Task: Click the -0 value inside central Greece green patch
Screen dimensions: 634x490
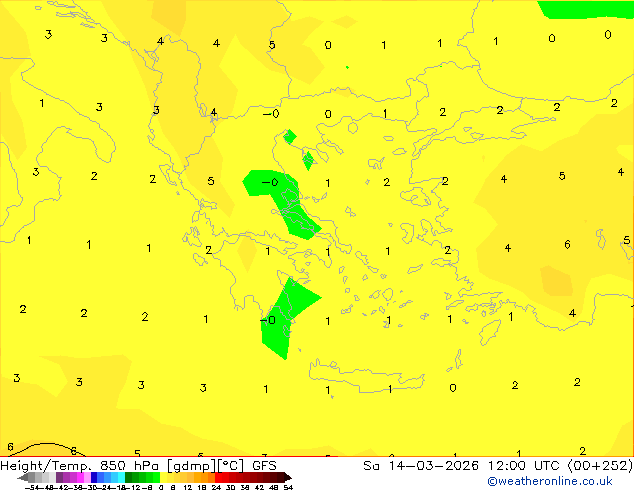Action: click(270, 182)
